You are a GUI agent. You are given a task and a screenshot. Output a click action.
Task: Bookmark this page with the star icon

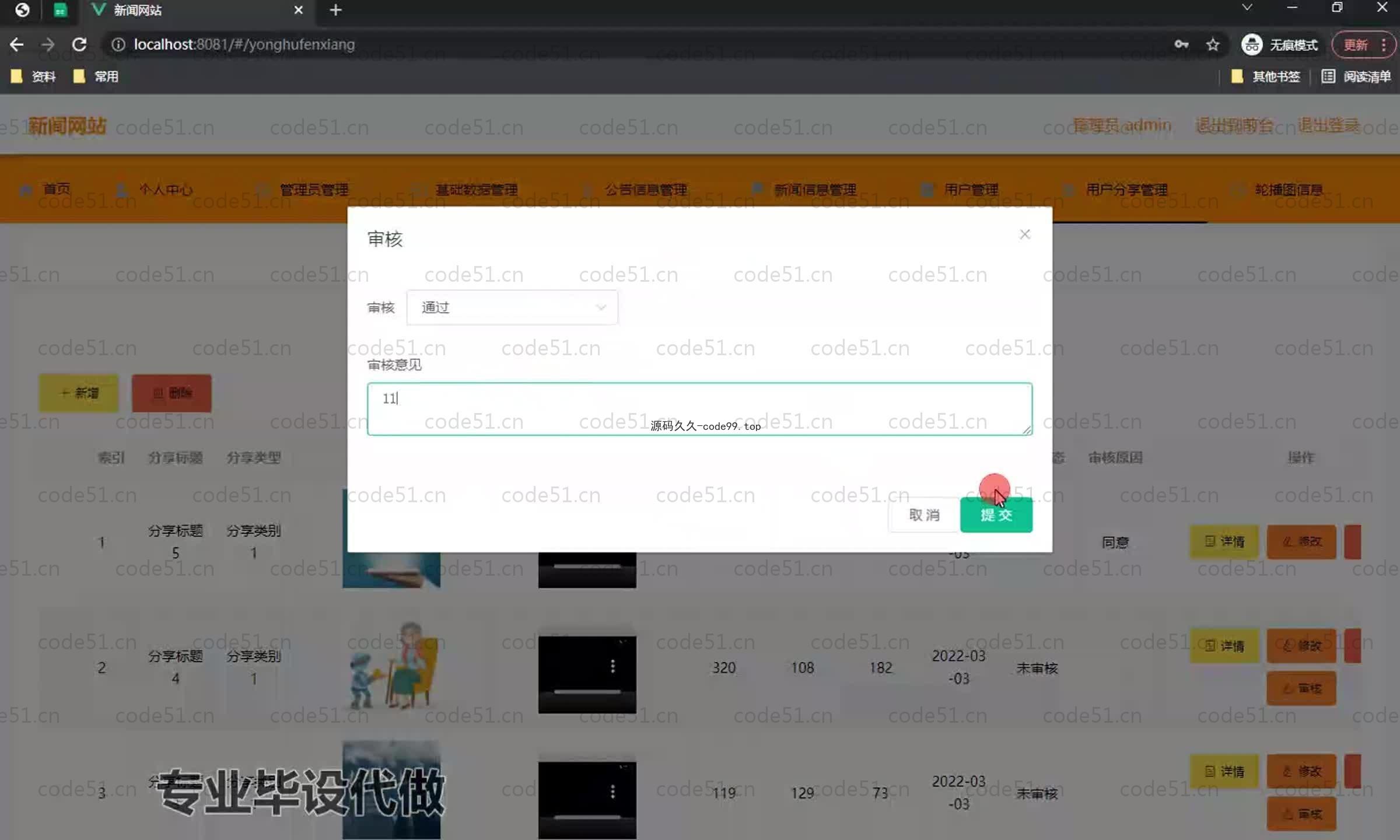click(x=1213, y=44)
